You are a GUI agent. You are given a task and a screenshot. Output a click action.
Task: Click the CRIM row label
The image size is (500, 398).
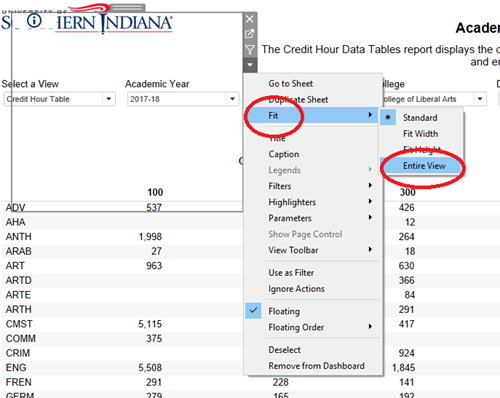[x=18, y=353]
